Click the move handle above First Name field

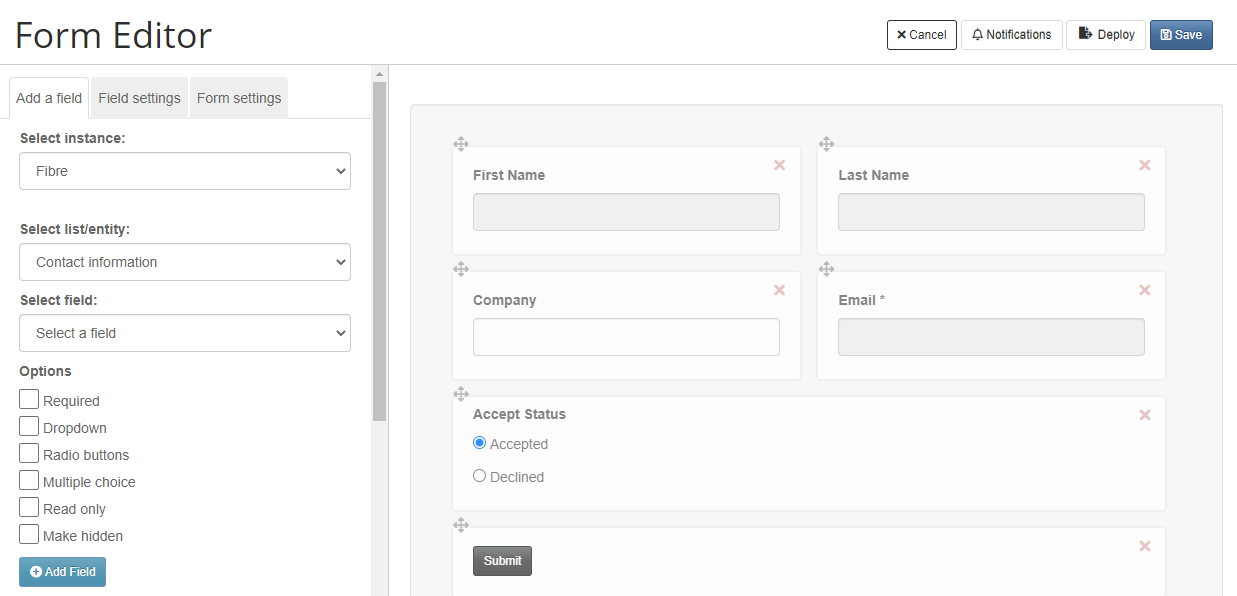tap(461, 144)
